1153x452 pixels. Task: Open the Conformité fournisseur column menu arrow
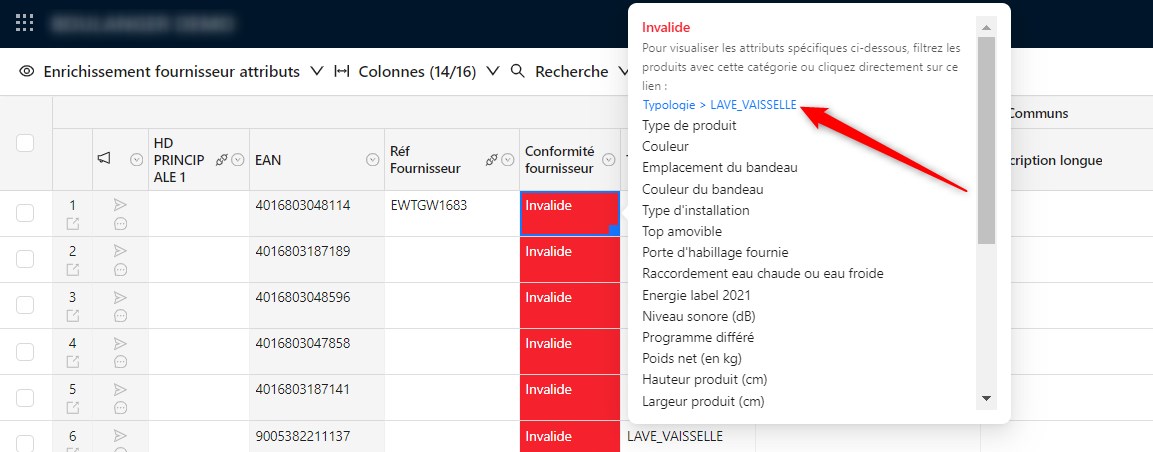tap(608, 160)
